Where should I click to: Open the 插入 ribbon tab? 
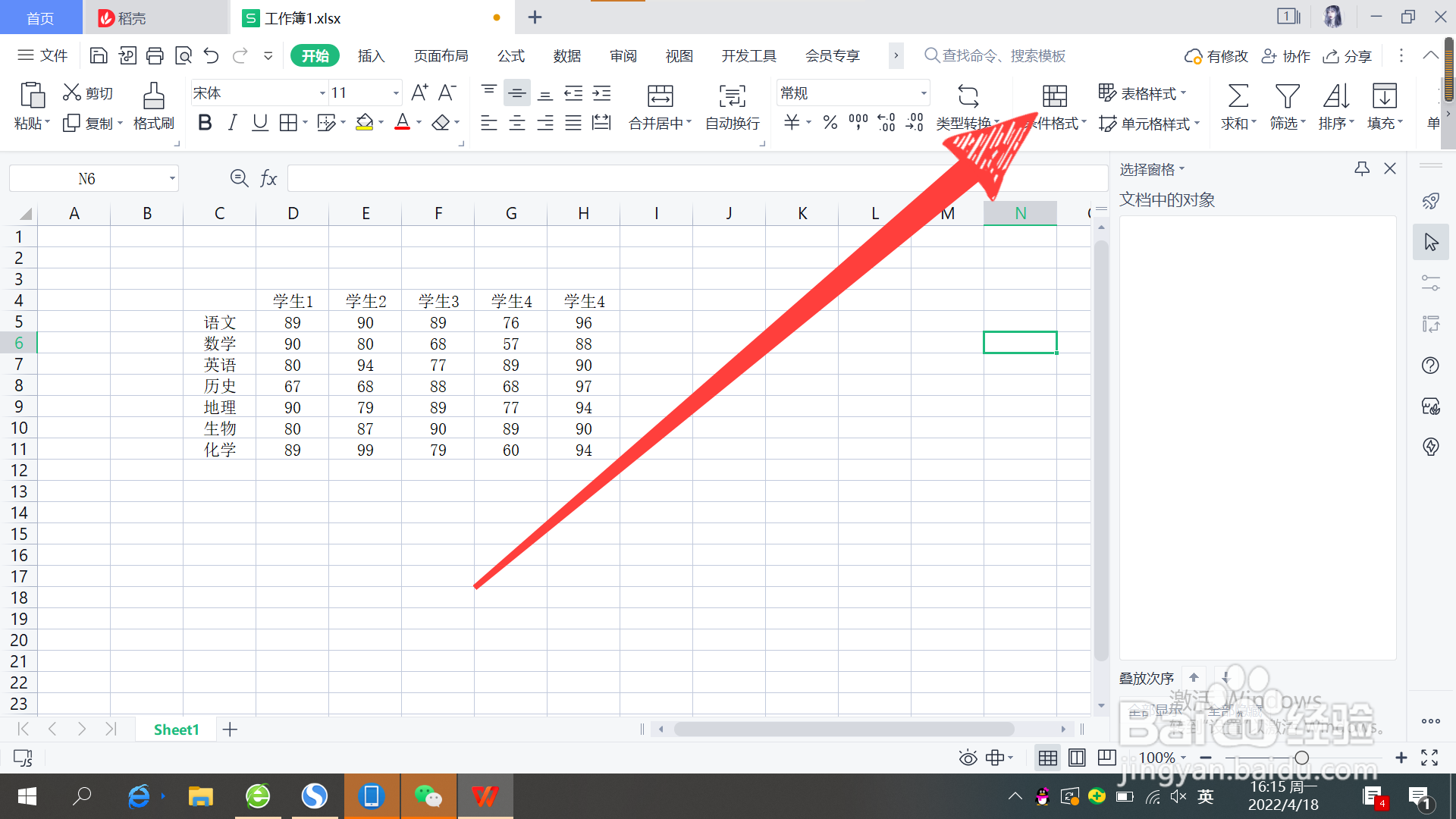click(x=371, y=56)
